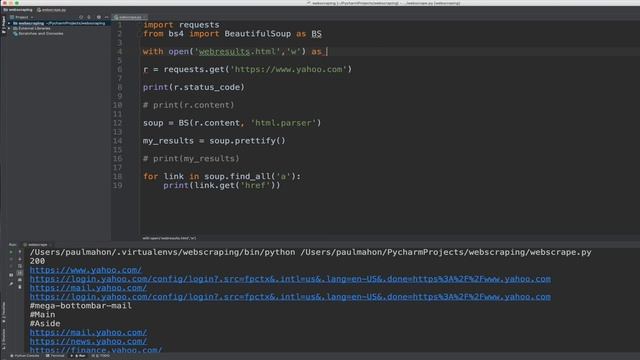Screen dimensions: 640x360
Task: Open the Favorites side tool tab
Action: [x=4, y=313]
